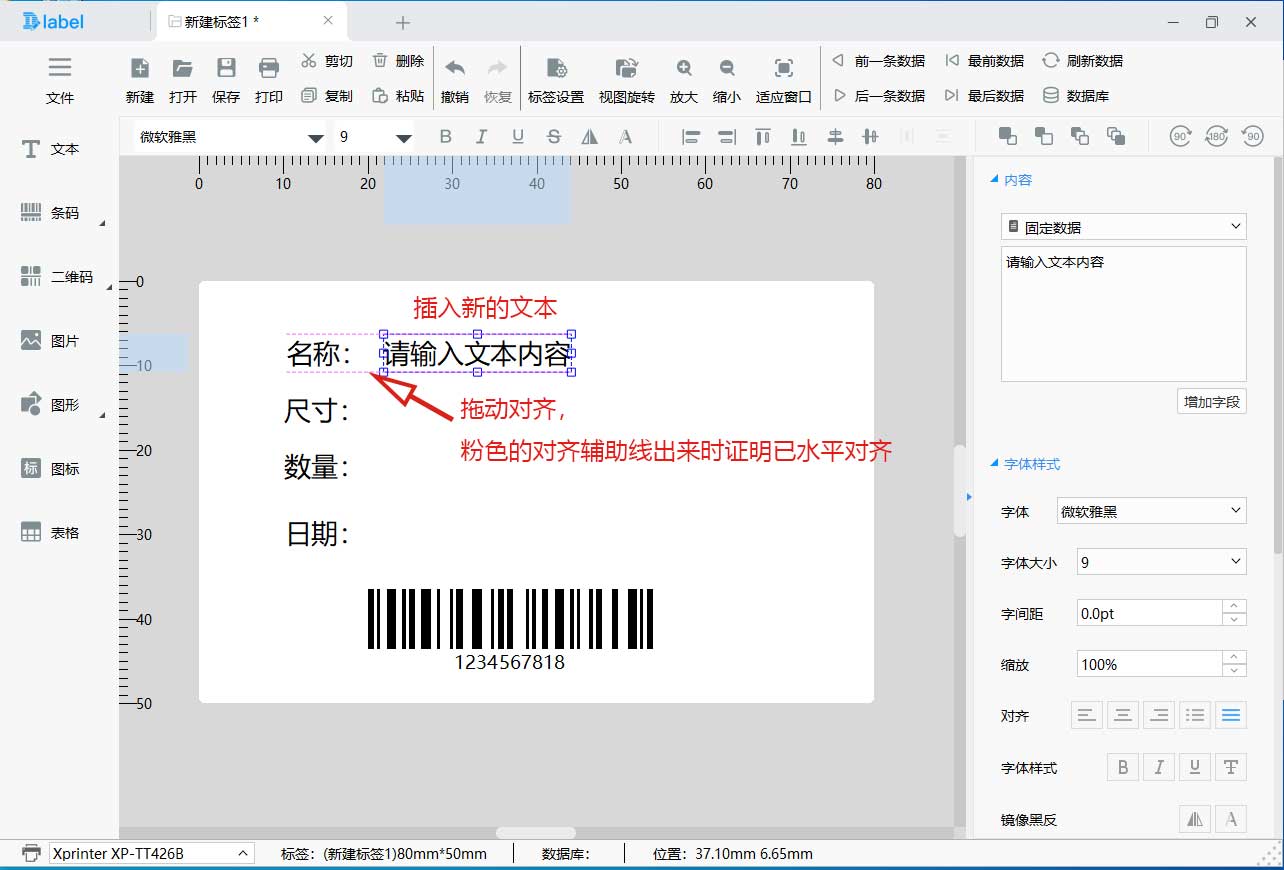
Task: Open the printer Xprinter XP-TT426B dropdown
Action: tap(150, 853)
